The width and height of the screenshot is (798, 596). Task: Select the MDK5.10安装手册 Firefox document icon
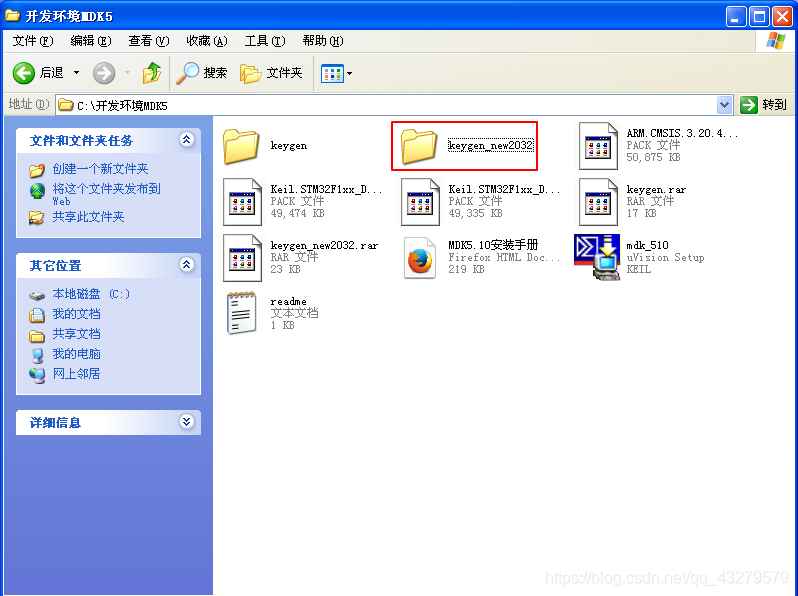click(420, 258)
